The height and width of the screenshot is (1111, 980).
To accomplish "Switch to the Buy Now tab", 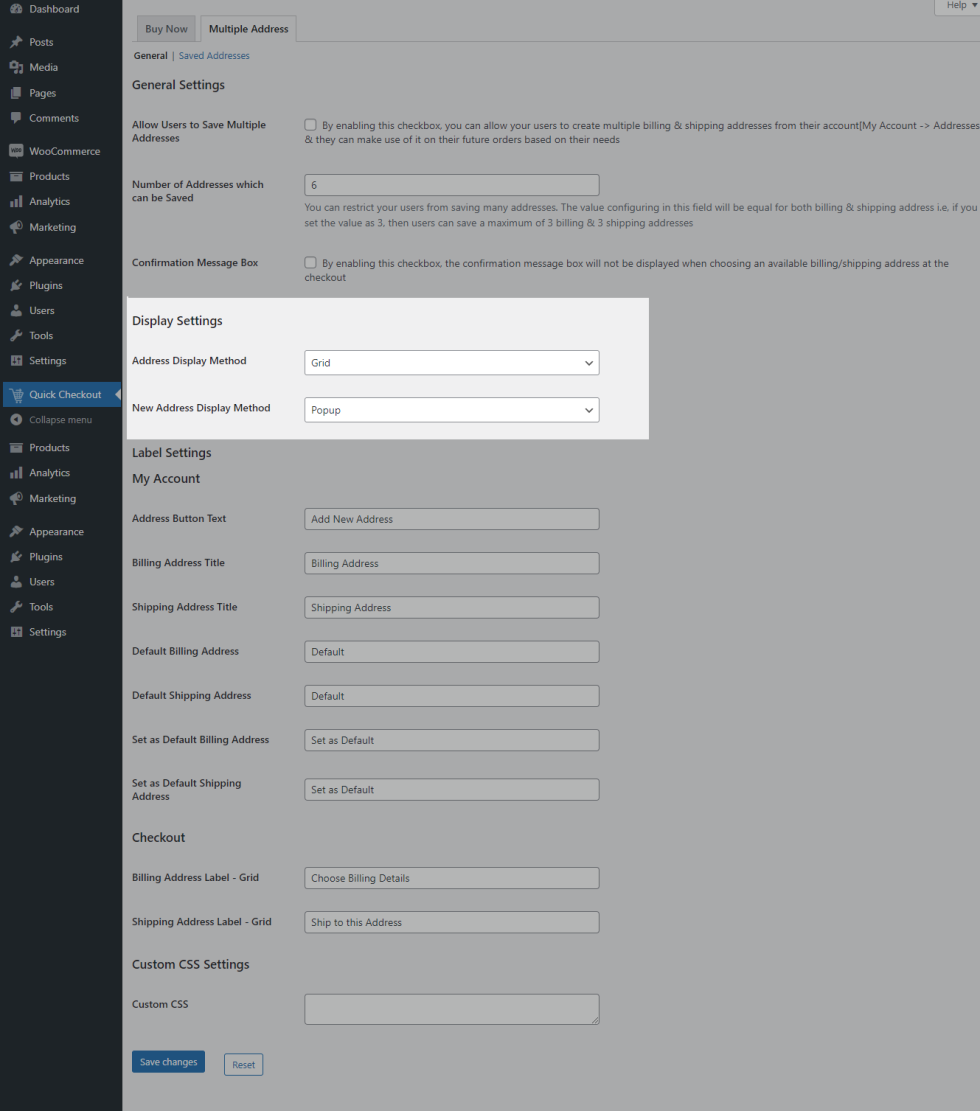I will [x=166, y=29].
